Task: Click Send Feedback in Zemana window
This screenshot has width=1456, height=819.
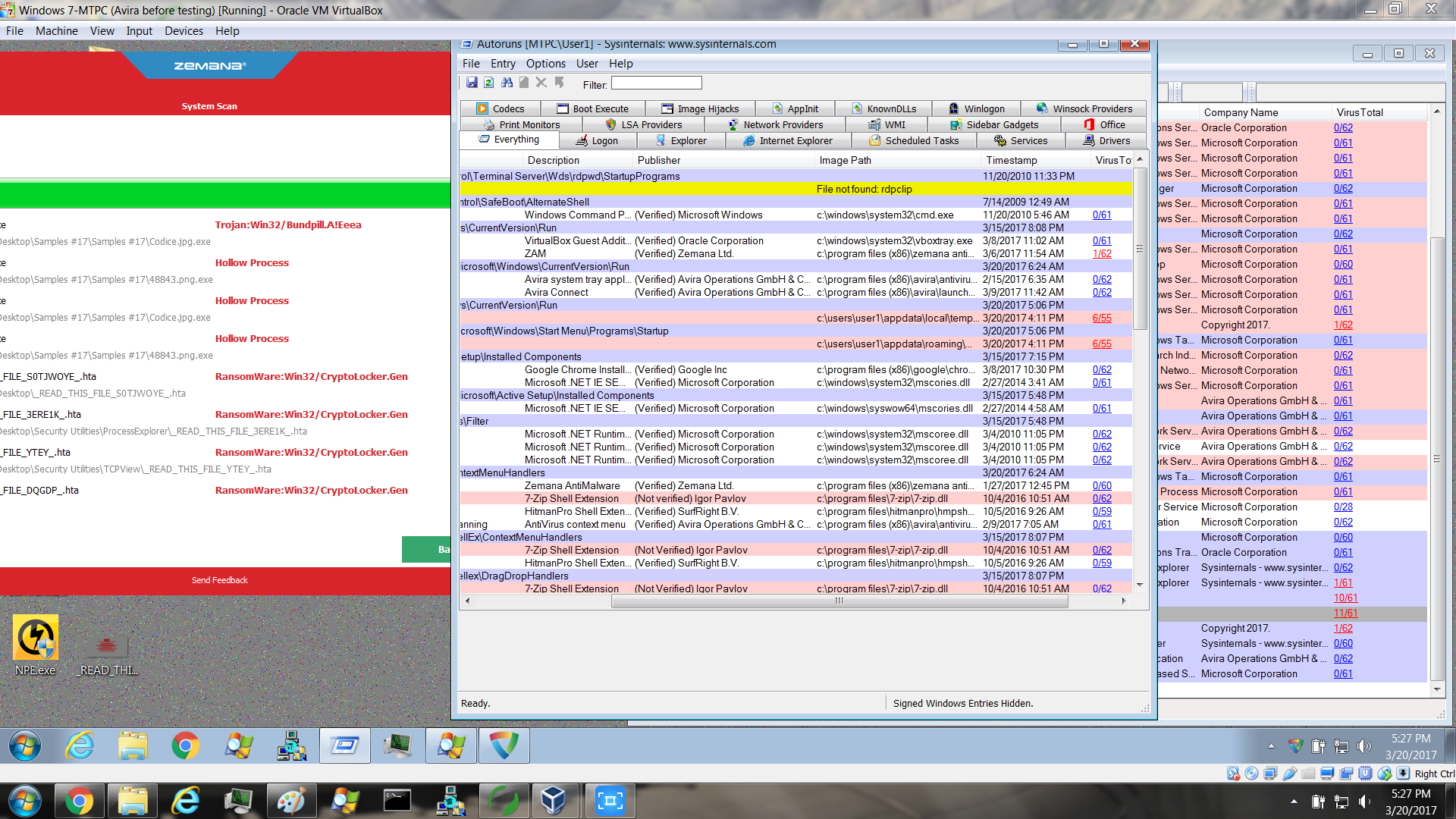Action: (x=219, y=580)
